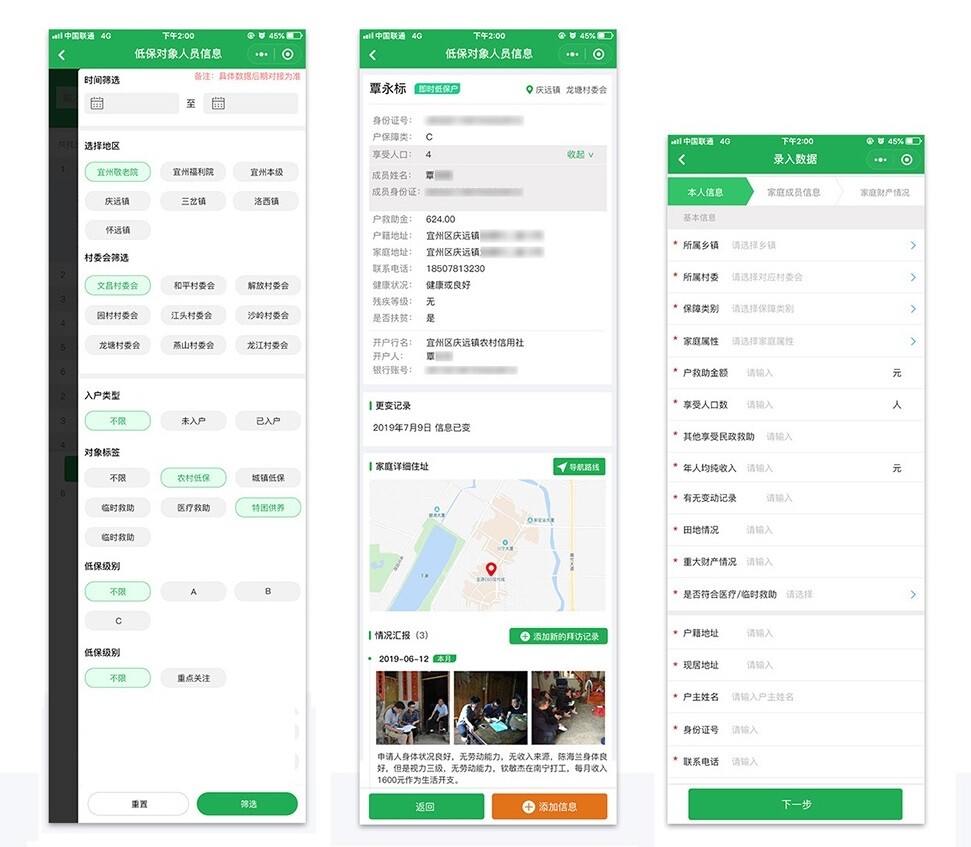Screen dimensions: 971x847
Task: Collapse 享受人口 details via 收起
Action: tap(577, 155)
